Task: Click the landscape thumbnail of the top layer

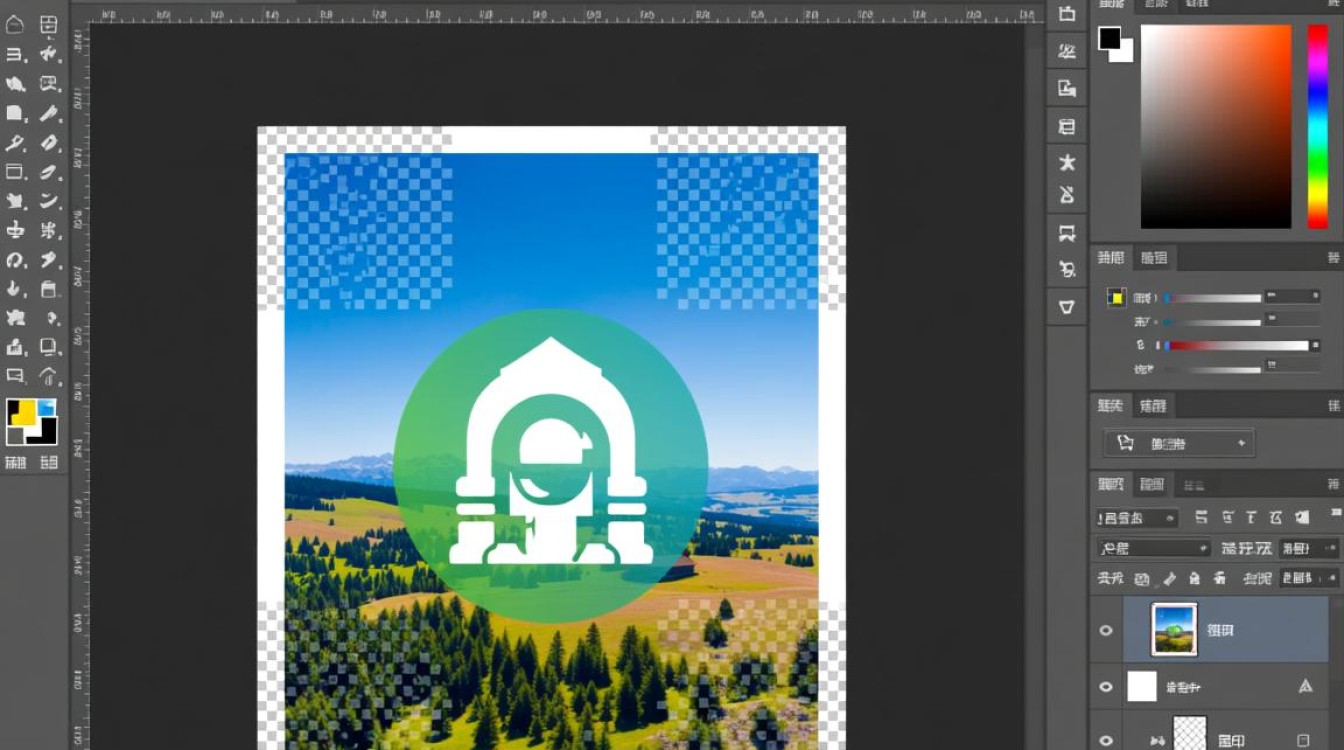Action: click(1173, 630)
